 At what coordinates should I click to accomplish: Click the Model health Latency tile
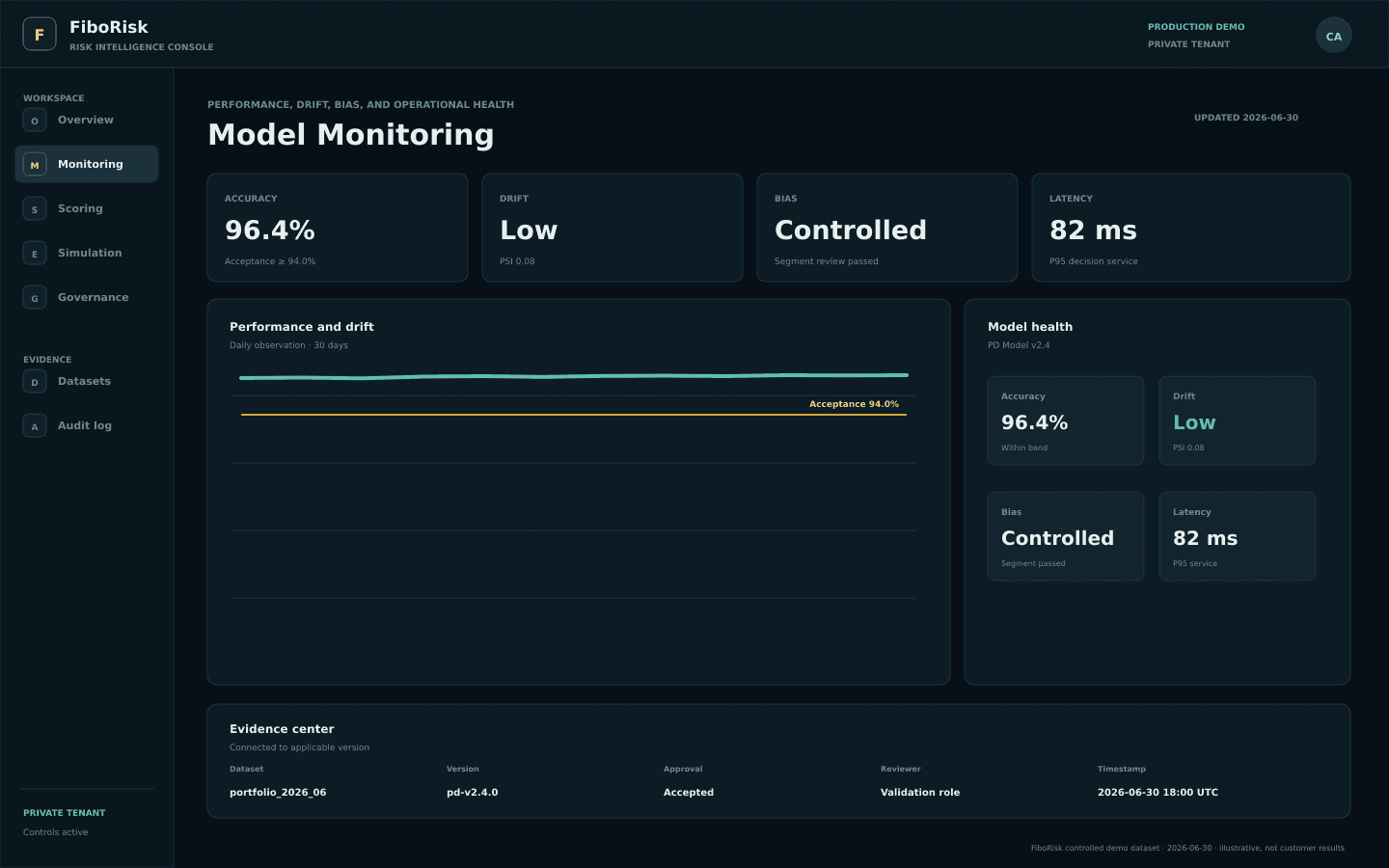1238,536
